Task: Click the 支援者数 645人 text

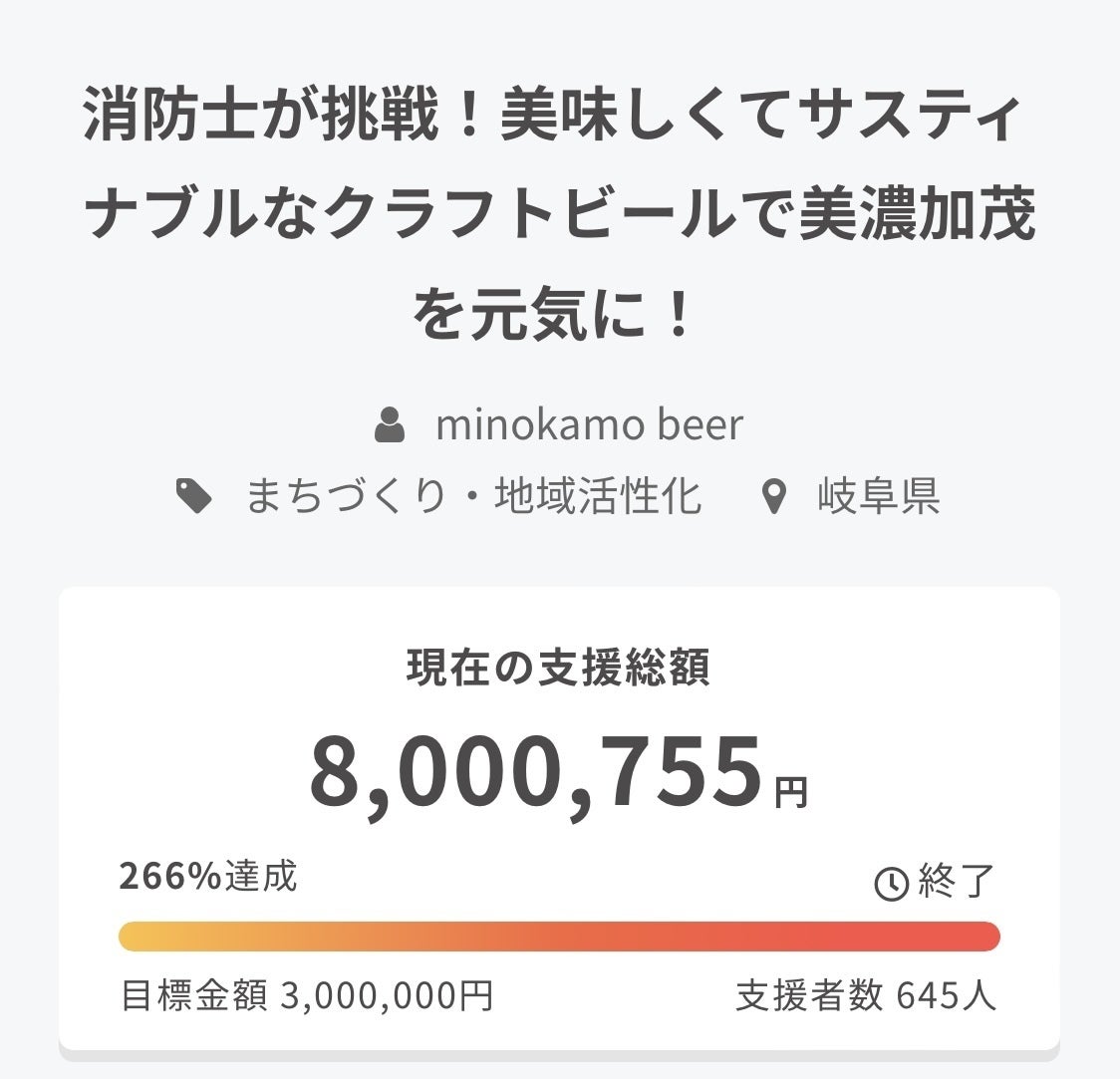Action: pos(865,995)
